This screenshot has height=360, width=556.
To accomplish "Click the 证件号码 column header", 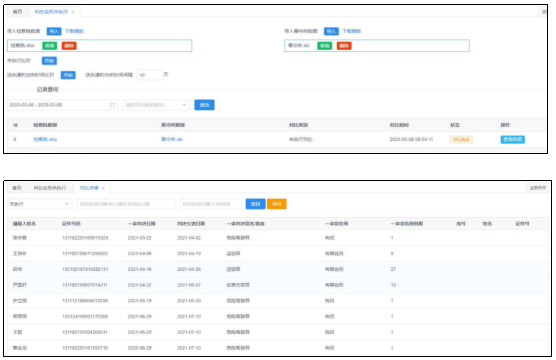I will [71, 224].
